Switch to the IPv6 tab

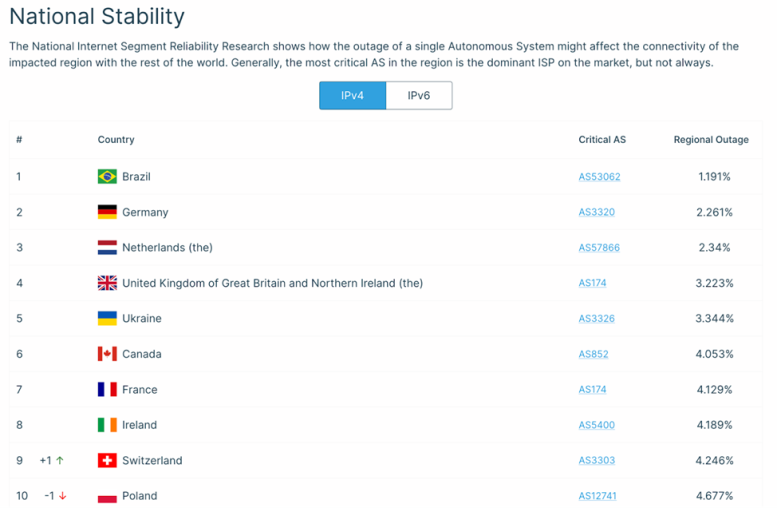click(419, 96)
